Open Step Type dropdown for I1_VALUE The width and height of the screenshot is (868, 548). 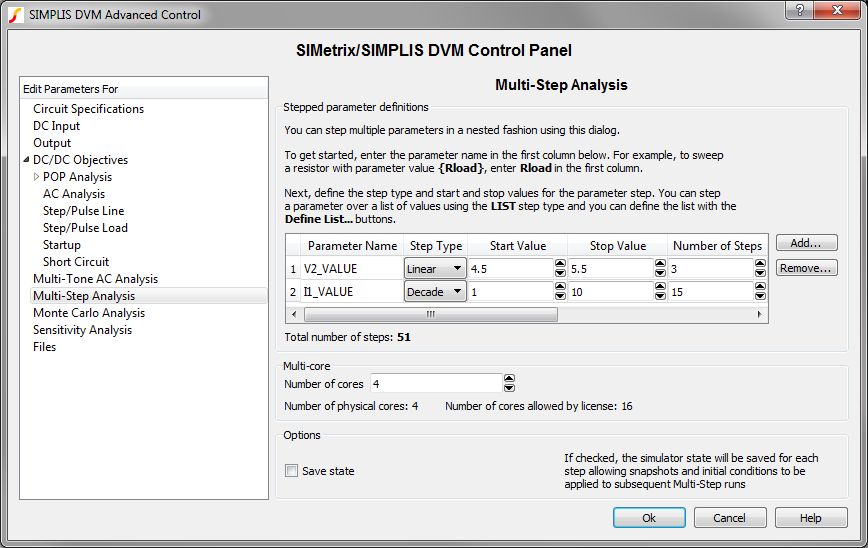[435, 292]
